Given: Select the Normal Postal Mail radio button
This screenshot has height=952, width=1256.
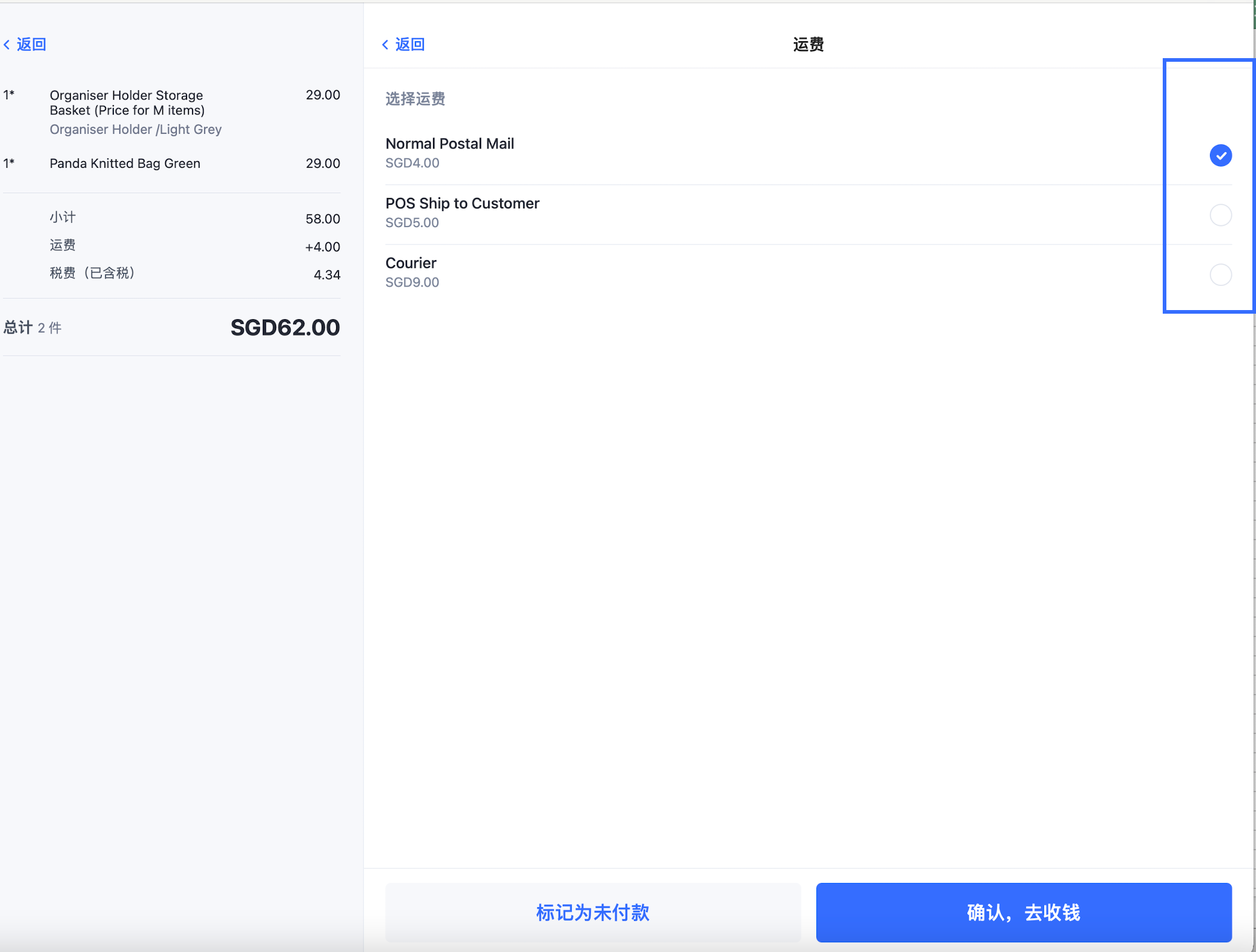Looking at the screenshot, I should pyautogui.click(x=1220, y=156).
